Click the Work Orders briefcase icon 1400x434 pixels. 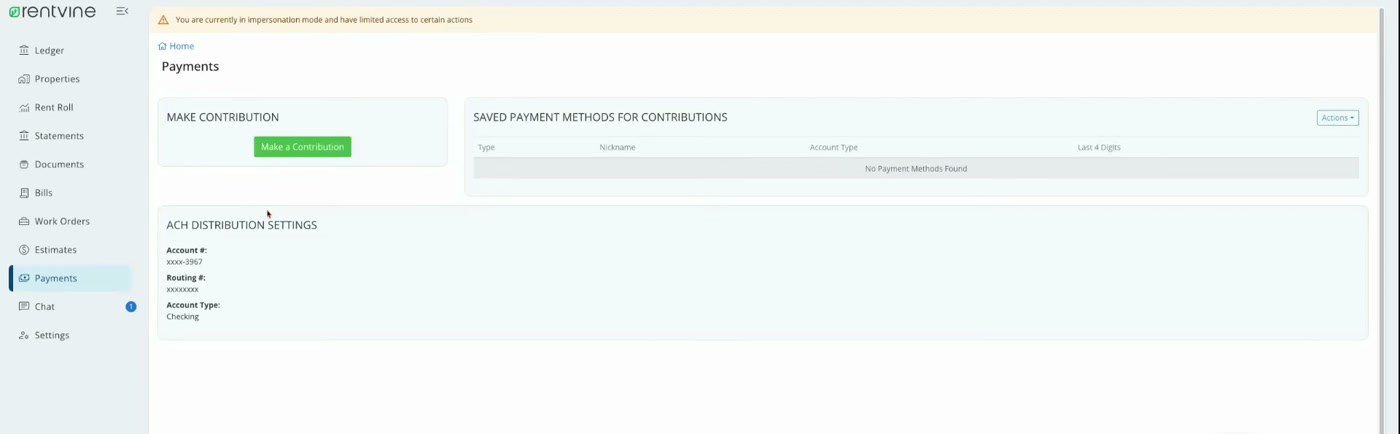[x=24, y=221]
